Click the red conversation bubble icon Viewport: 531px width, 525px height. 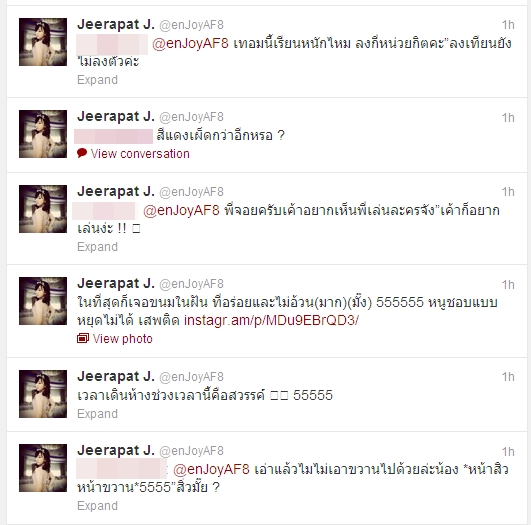82,153
